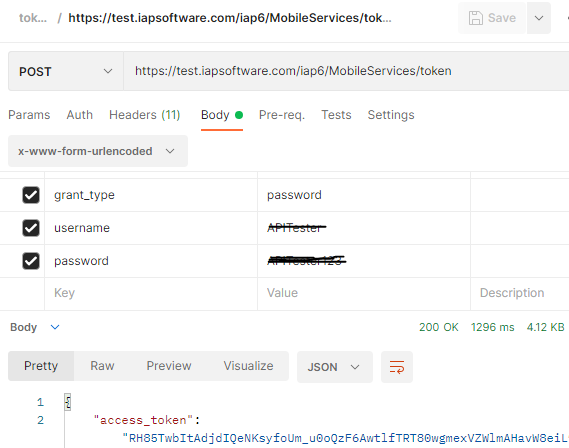Click line number 2 in response
The width and height of the screenshot is (569, 448).
tap(40, 420)
